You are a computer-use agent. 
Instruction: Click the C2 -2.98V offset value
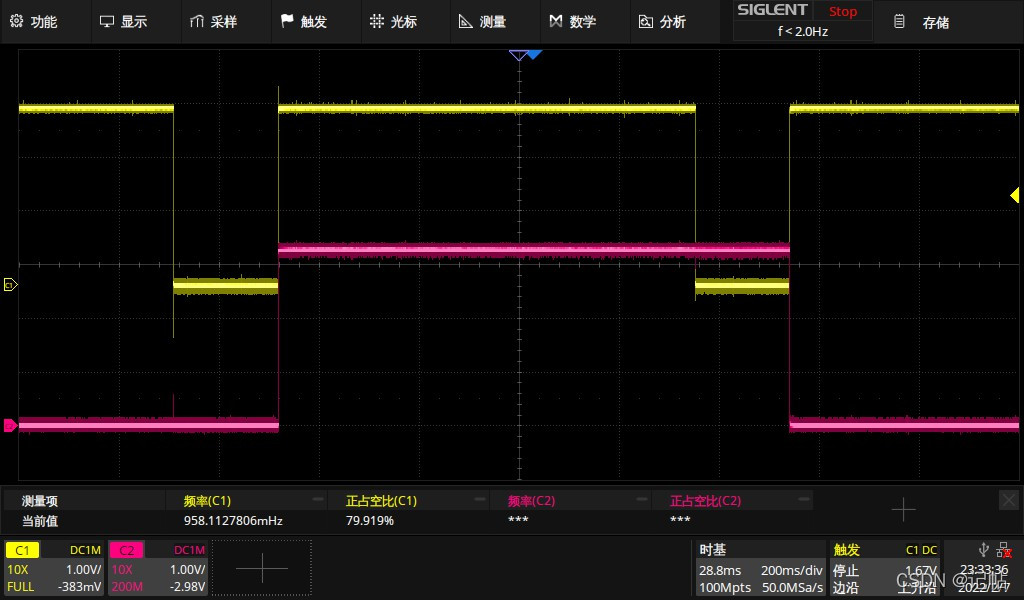(187, 586)
